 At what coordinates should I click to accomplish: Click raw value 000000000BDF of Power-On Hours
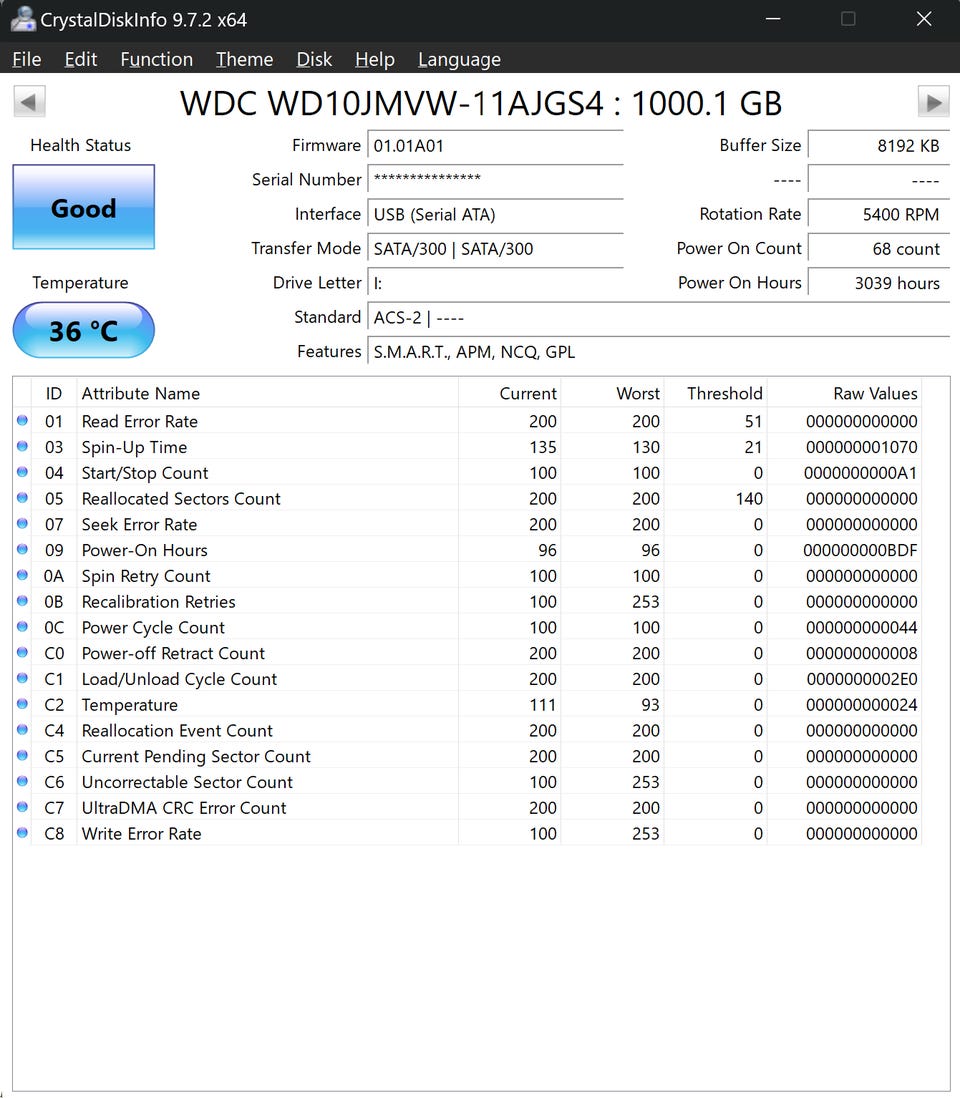pyautogui.click(x=861, y=550)
